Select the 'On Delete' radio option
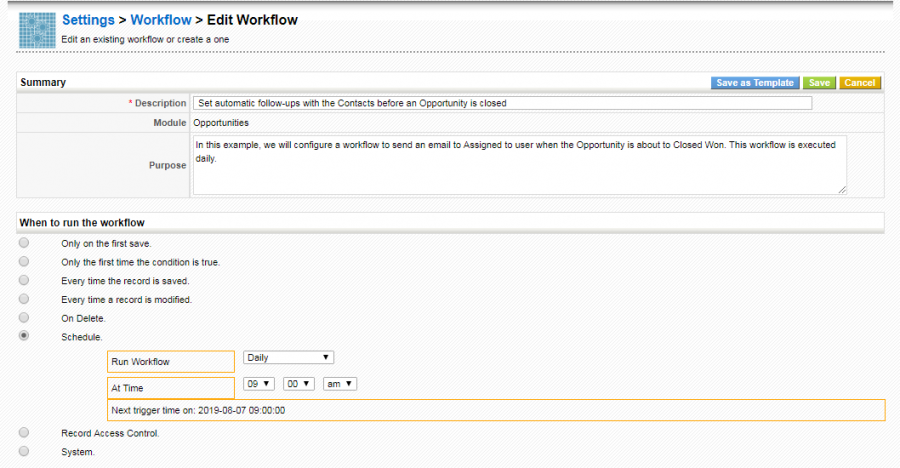The image size is (900, 468). pos(24,318)
